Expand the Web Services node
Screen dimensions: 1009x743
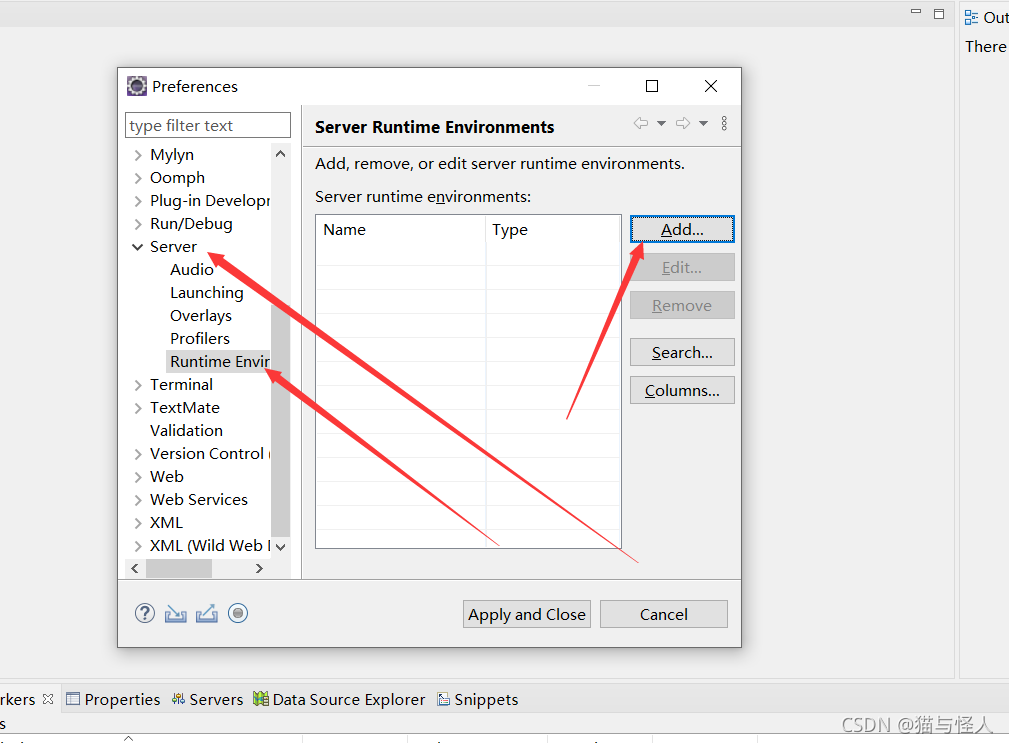click(138, 500)
